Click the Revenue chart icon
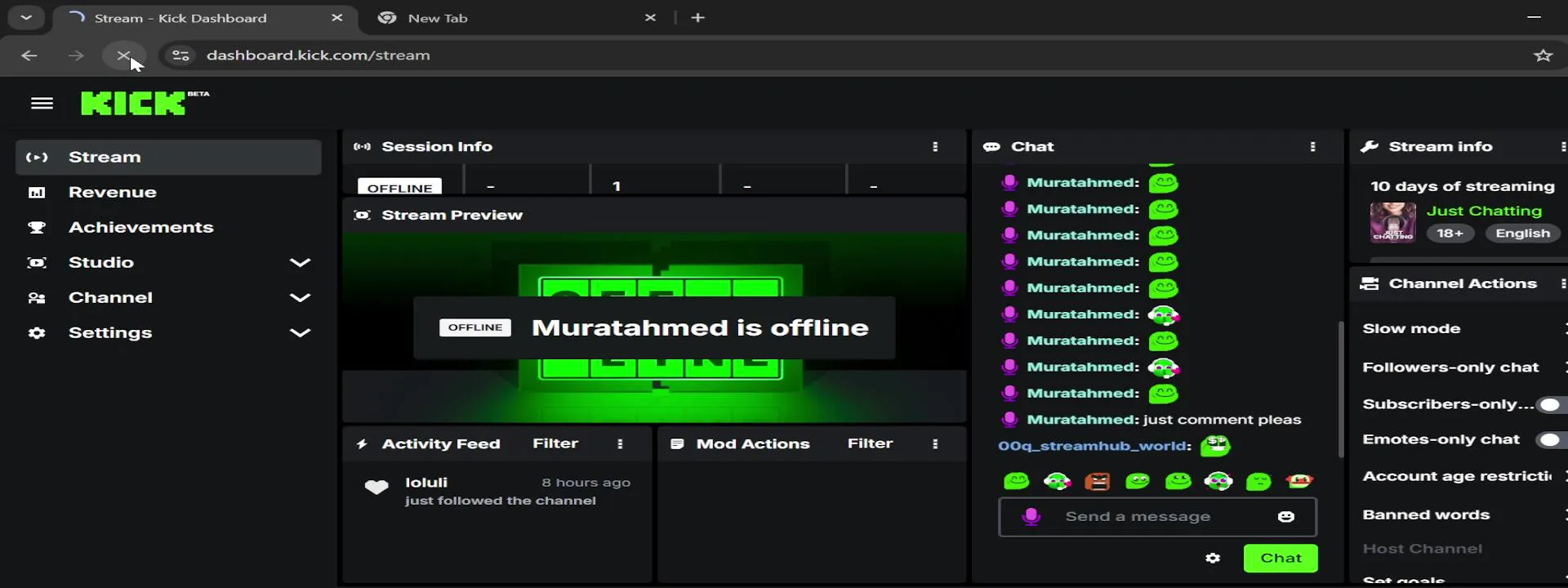This screenshot has height=588, width=1568. click(37, 192)
